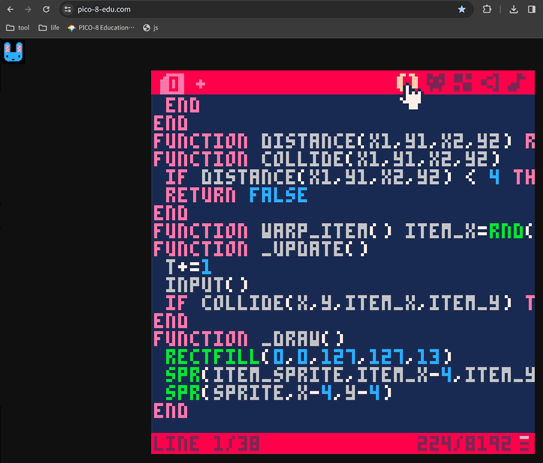Switch to the sprite editor icon
This screenshot has height=463, width=543.
pyautogui.click(x=435, y=82)
